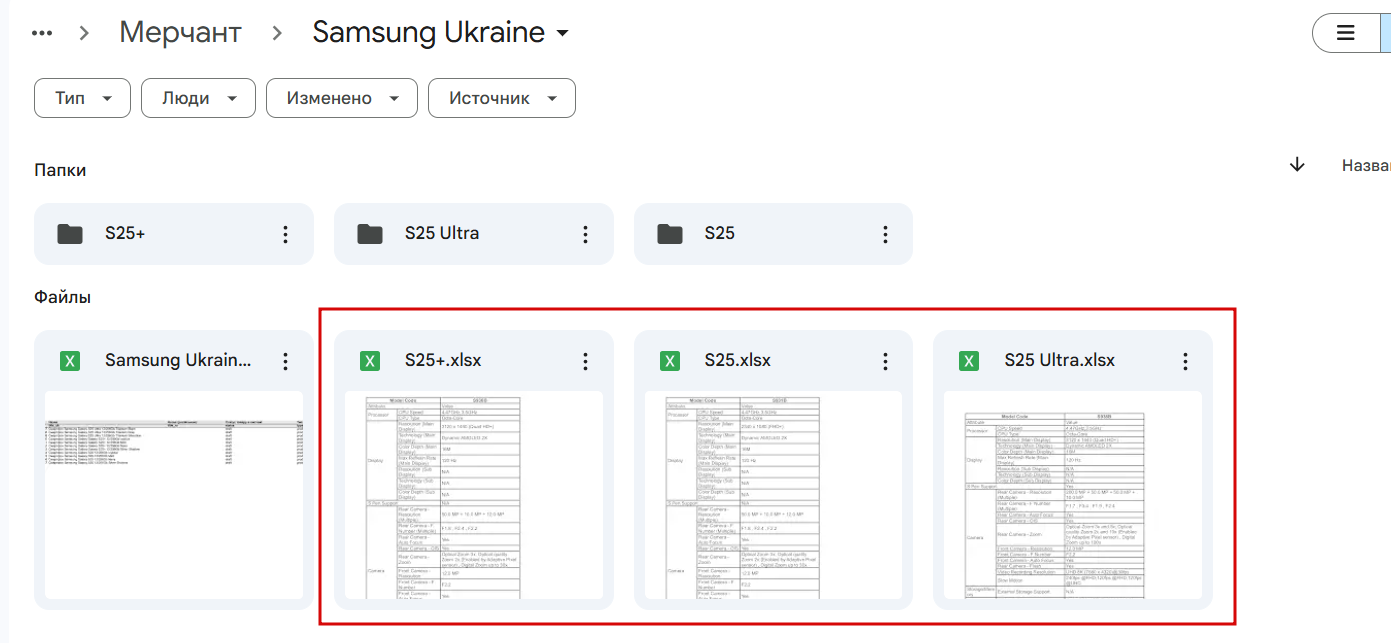Click the S25+.xlsx Excel file icon
This screenshot has width=1391, height=643.
(x=370, y=361)
